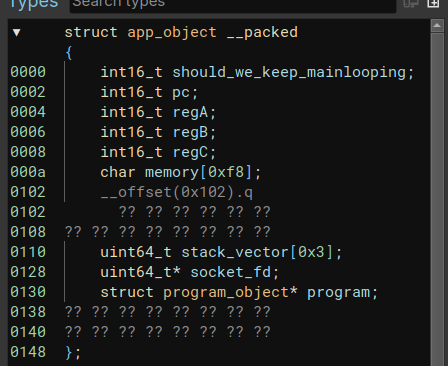Click the offset 000a label

28,172
